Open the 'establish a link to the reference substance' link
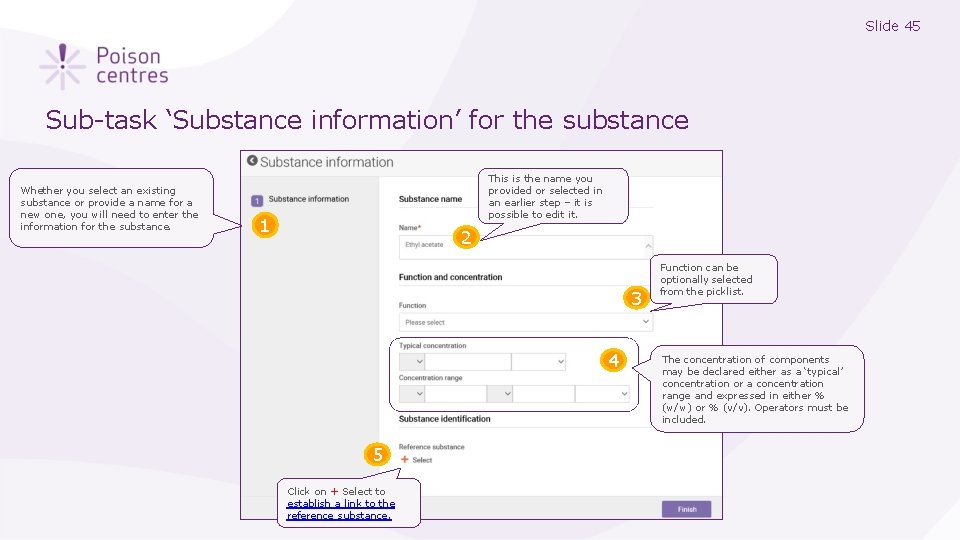 [x=340, y=509]
